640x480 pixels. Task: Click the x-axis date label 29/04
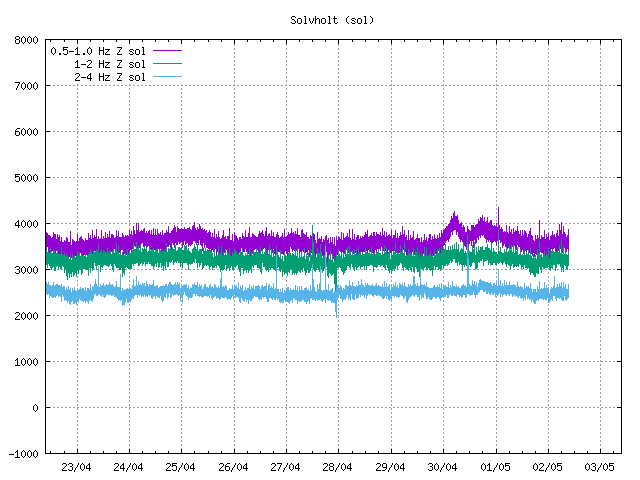click(x=391, y=467)
